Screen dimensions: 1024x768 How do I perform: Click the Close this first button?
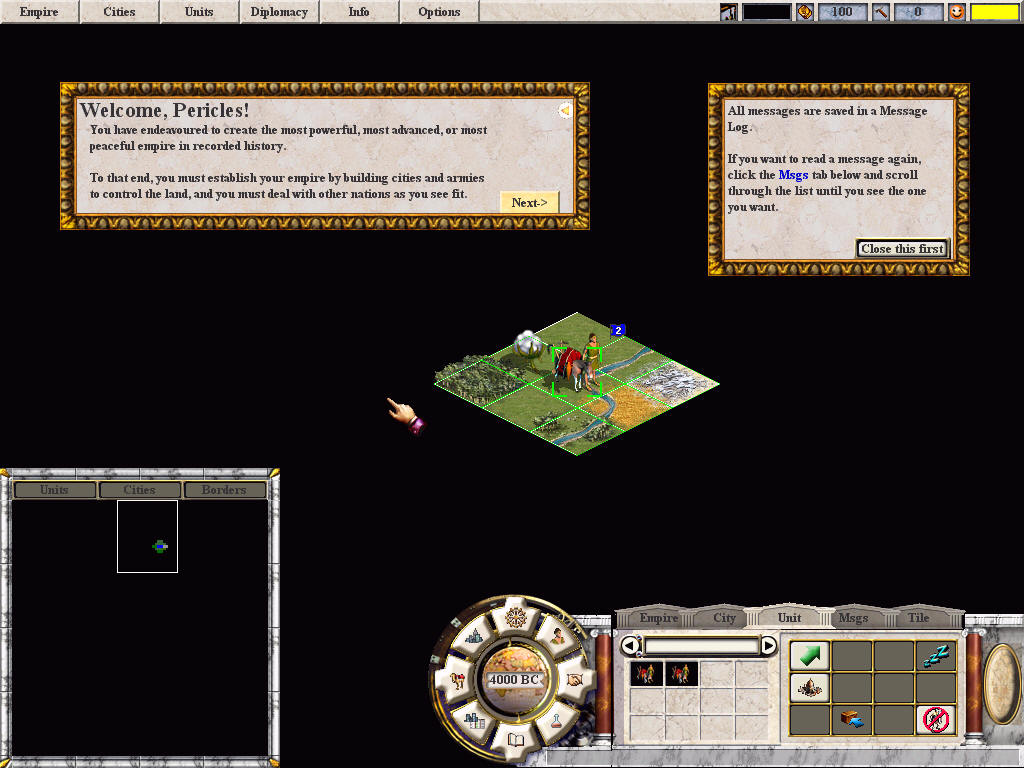[x=902, y=249]
